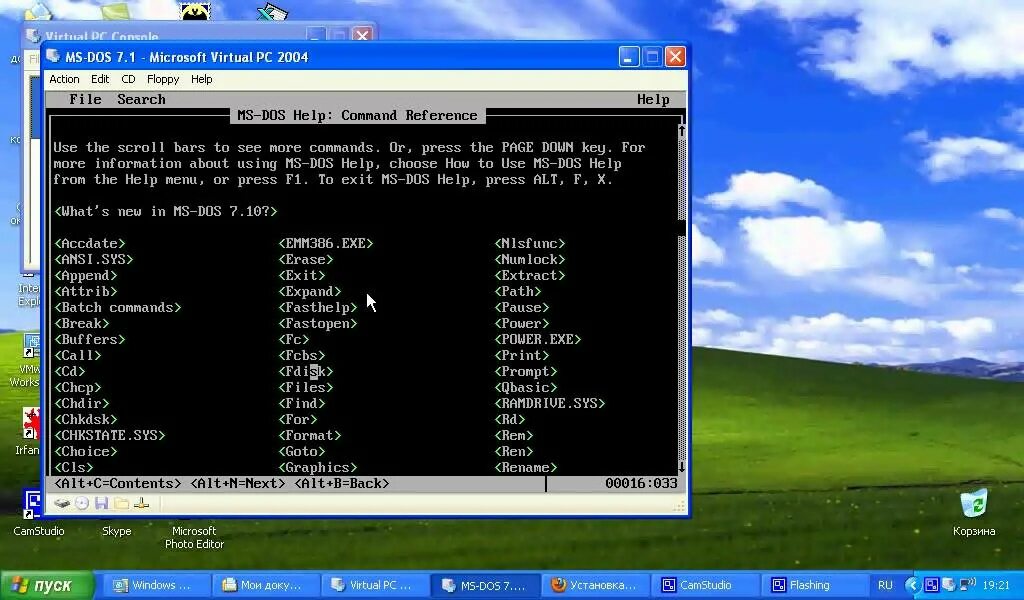Open the Attrib help topic
Viewport: 1024px width, 600px height.
86,291
